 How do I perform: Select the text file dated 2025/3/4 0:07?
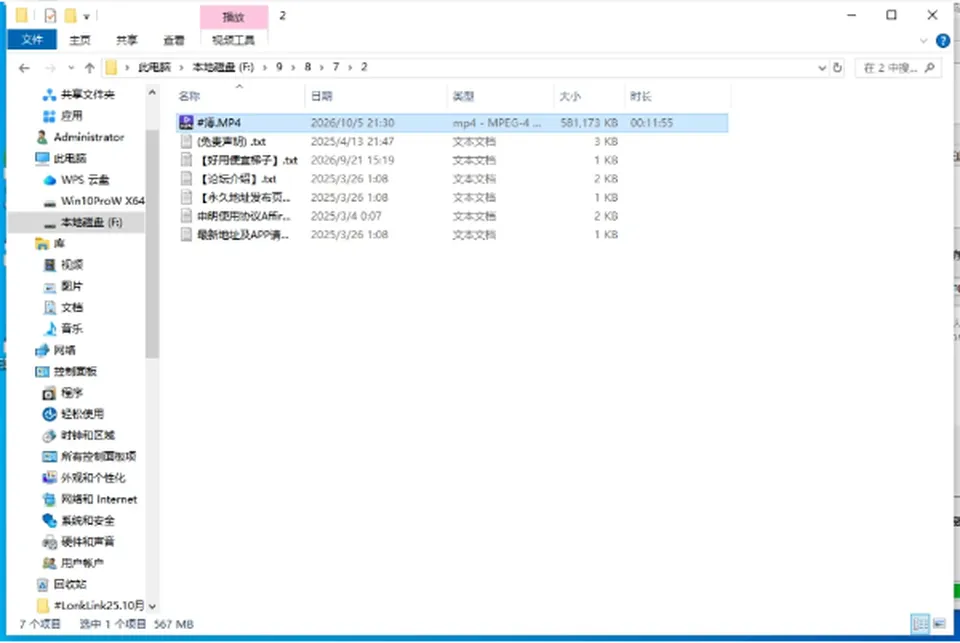(452, 216)
